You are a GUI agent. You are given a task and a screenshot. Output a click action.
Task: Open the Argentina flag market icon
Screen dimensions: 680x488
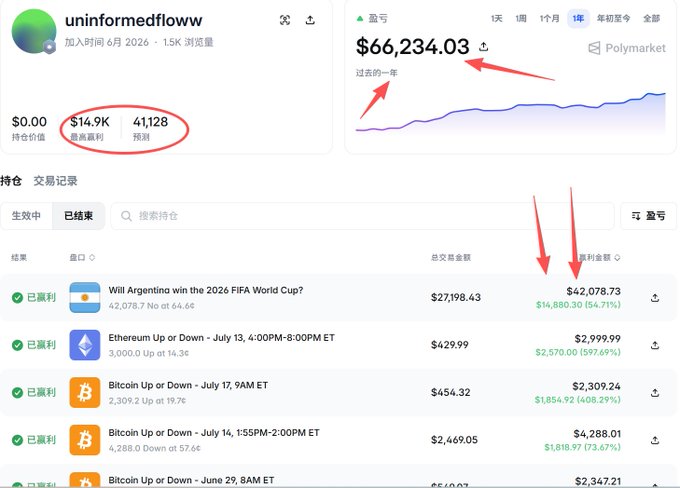click(85, 298)
